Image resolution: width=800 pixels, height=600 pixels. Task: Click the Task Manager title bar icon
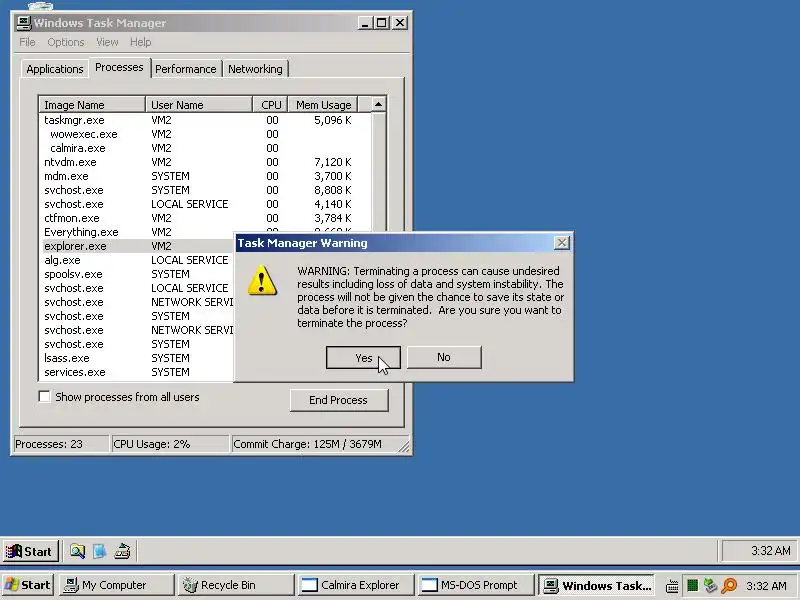[23, 23]
